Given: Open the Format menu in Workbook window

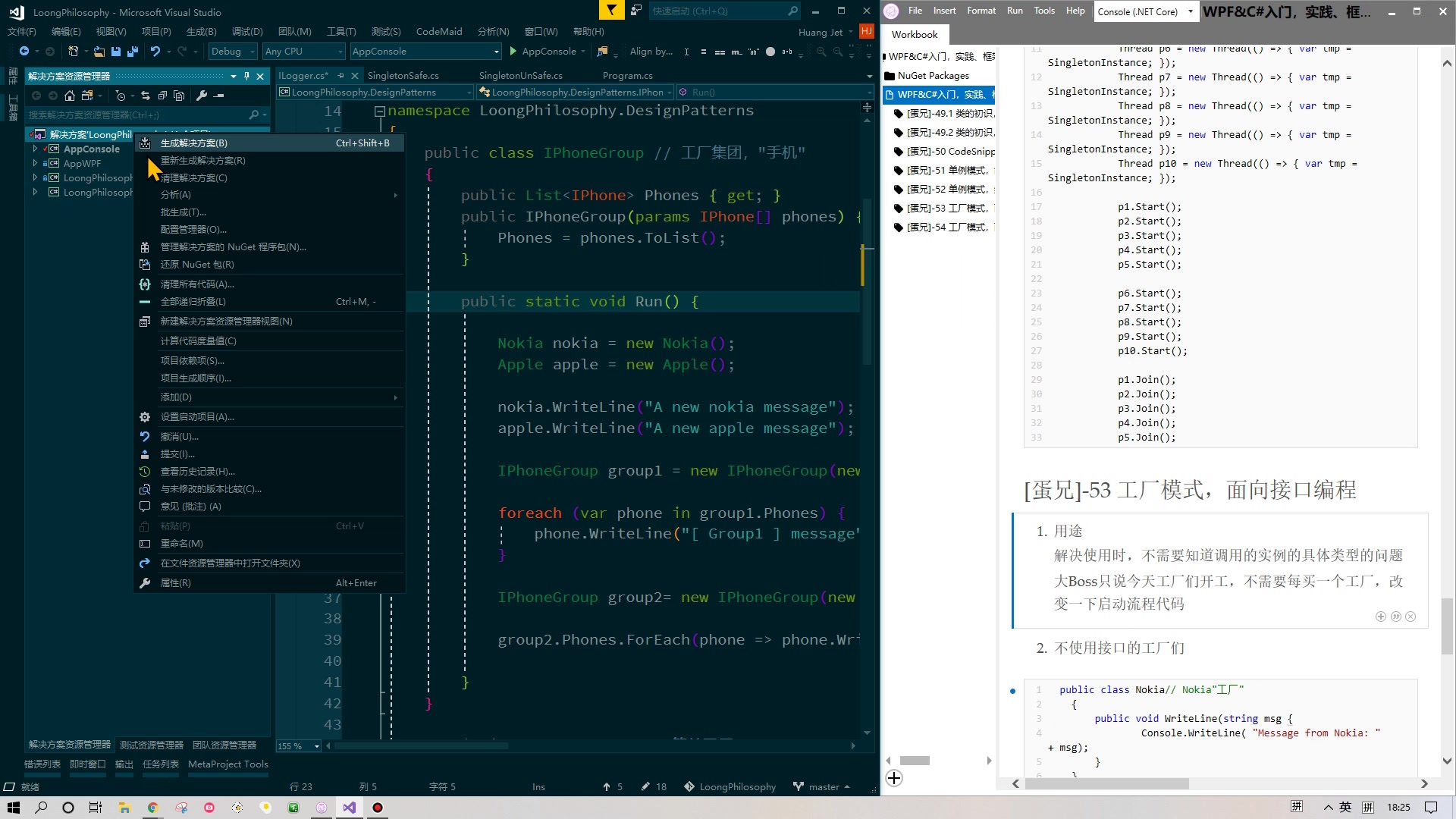Looking at the screenshot, I should (x=981, y=11).
